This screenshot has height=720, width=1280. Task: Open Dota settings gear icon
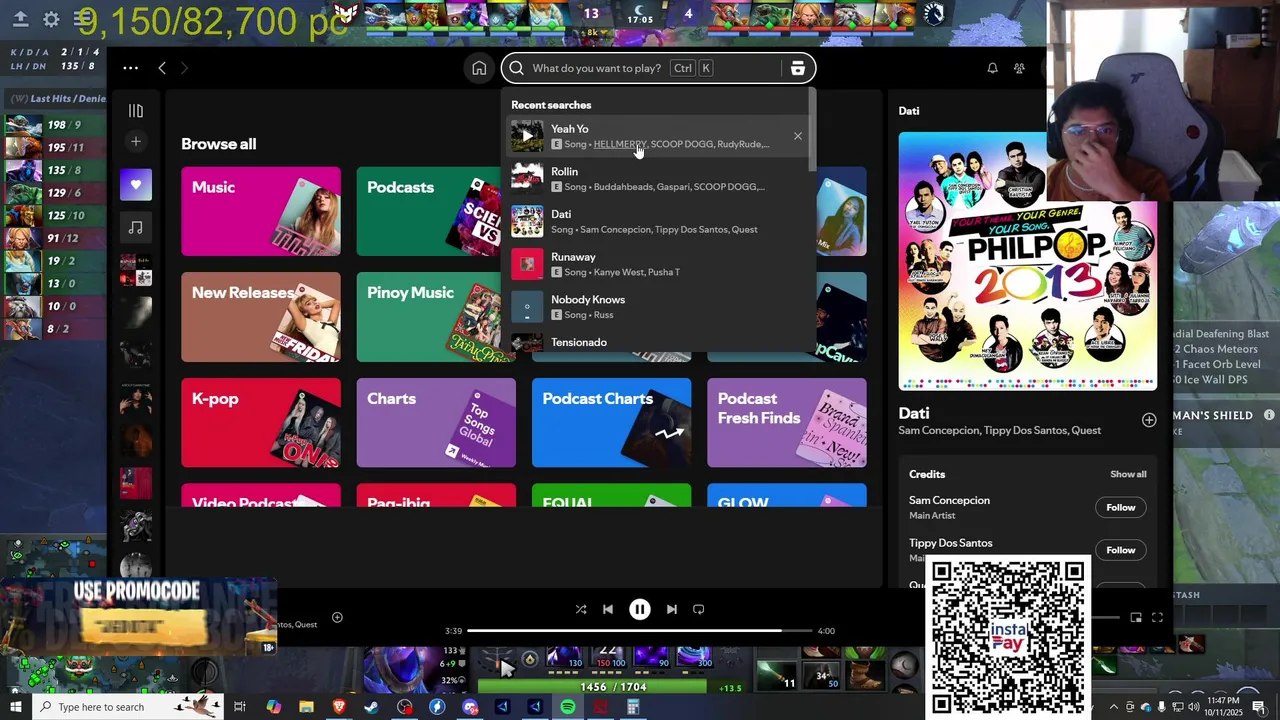[x=51, y=18]
